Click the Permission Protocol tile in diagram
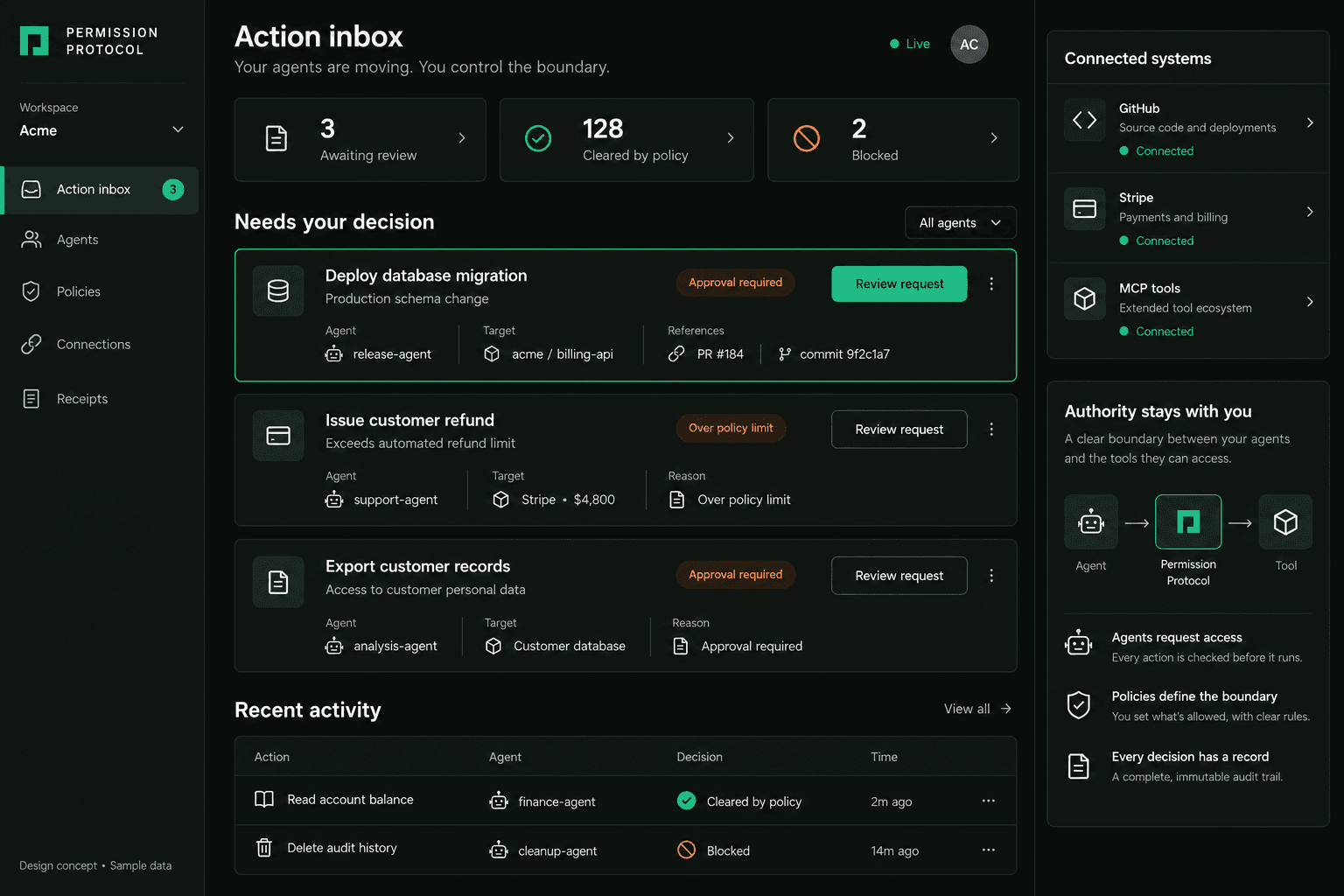Image resolution: width=1344 pixels, height=896 pixels. (x=1188, y=522)
